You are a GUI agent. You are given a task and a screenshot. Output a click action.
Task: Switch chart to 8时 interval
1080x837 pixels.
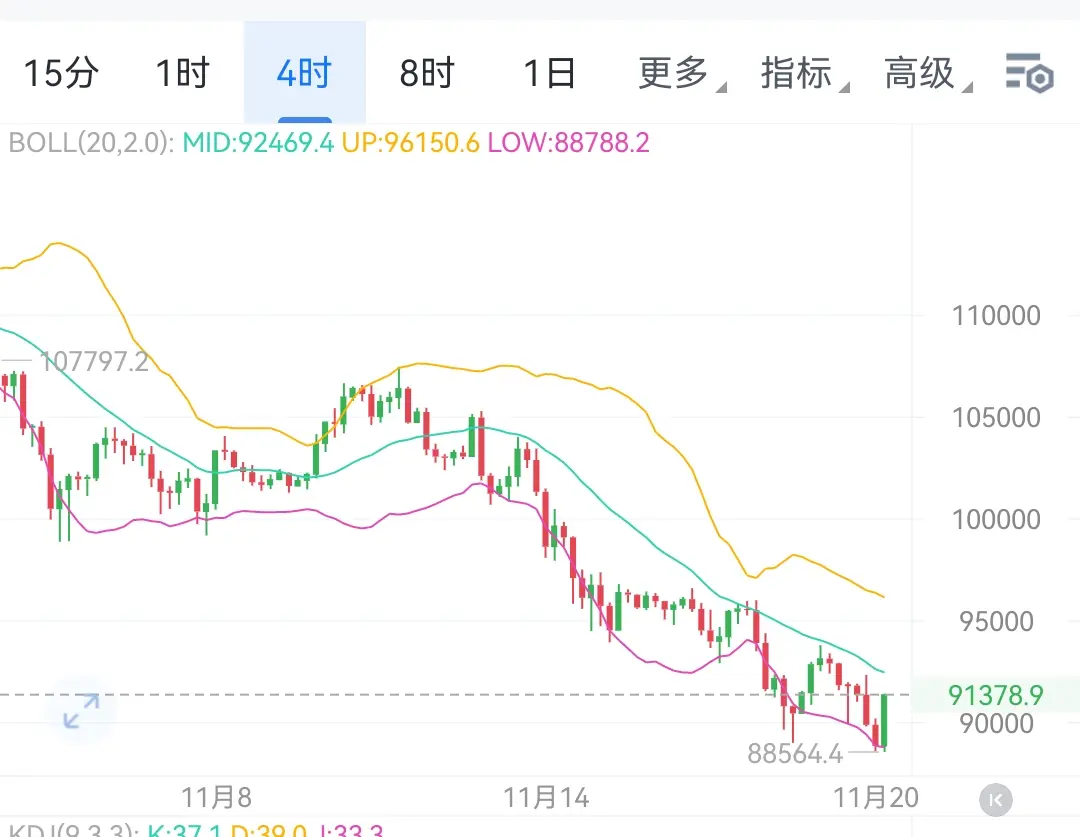pyautogui.click(x=427, y=72)
